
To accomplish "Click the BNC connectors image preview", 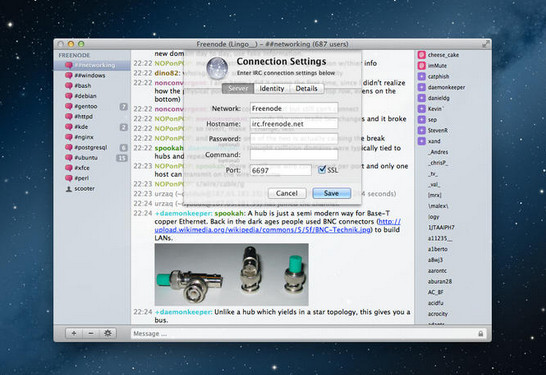I will point(232,274).
